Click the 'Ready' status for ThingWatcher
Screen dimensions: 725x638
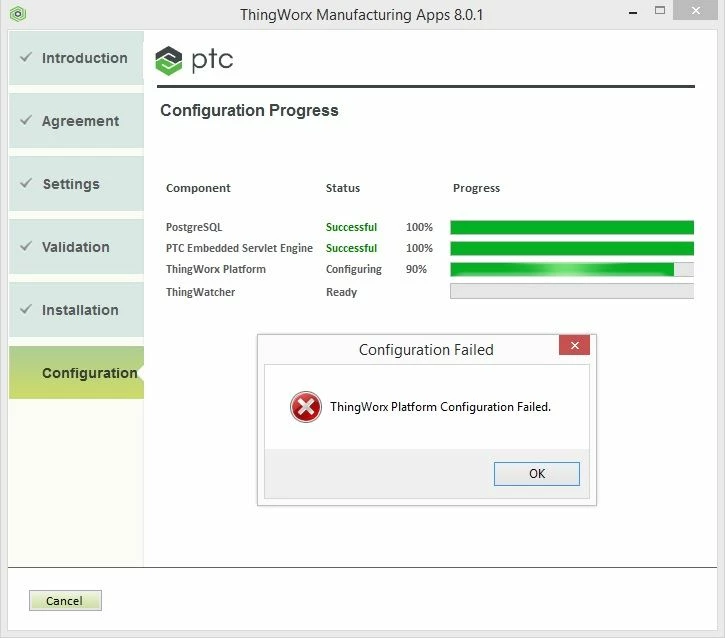[x=341, y=292]
